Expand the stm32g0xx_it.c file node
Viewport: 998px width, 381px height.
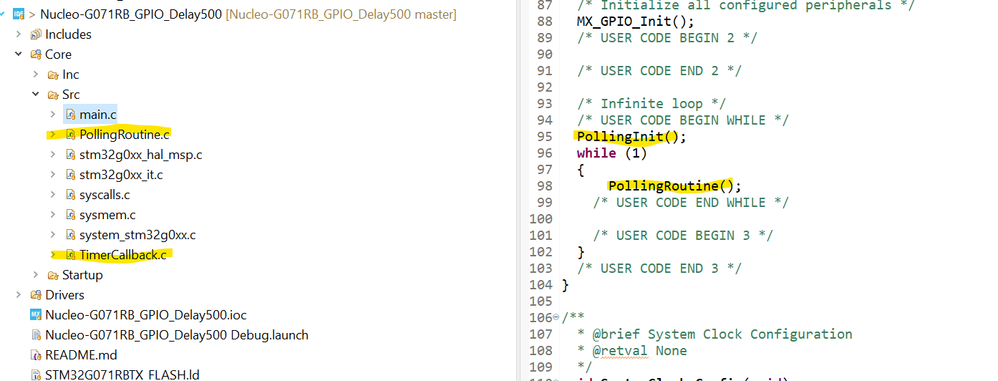(x=53, y=175)
